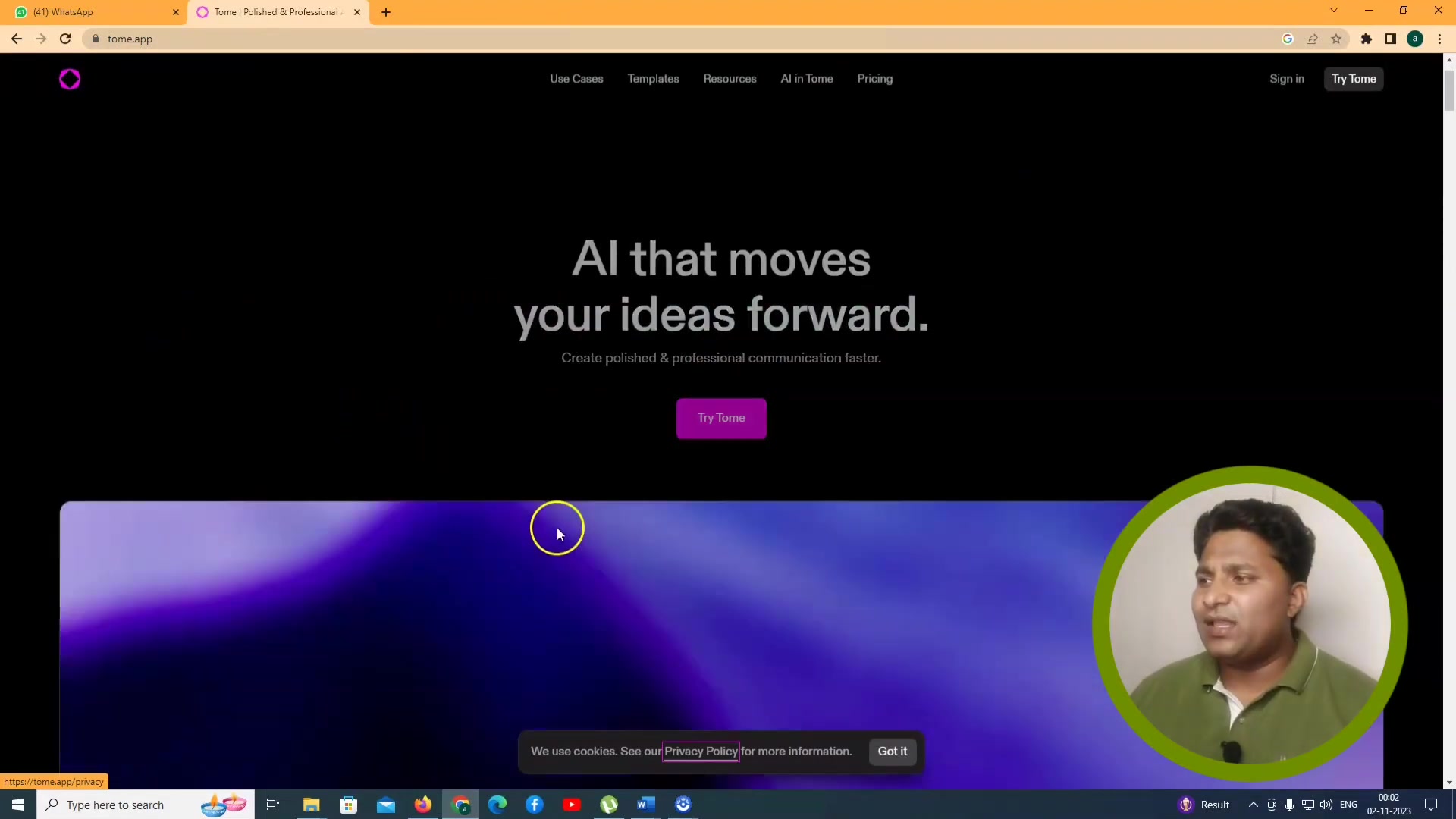The height and width of the screenshot is (819, 1456).
Task: Open Microsoft Store from taskbar
Action: [348, 805]
